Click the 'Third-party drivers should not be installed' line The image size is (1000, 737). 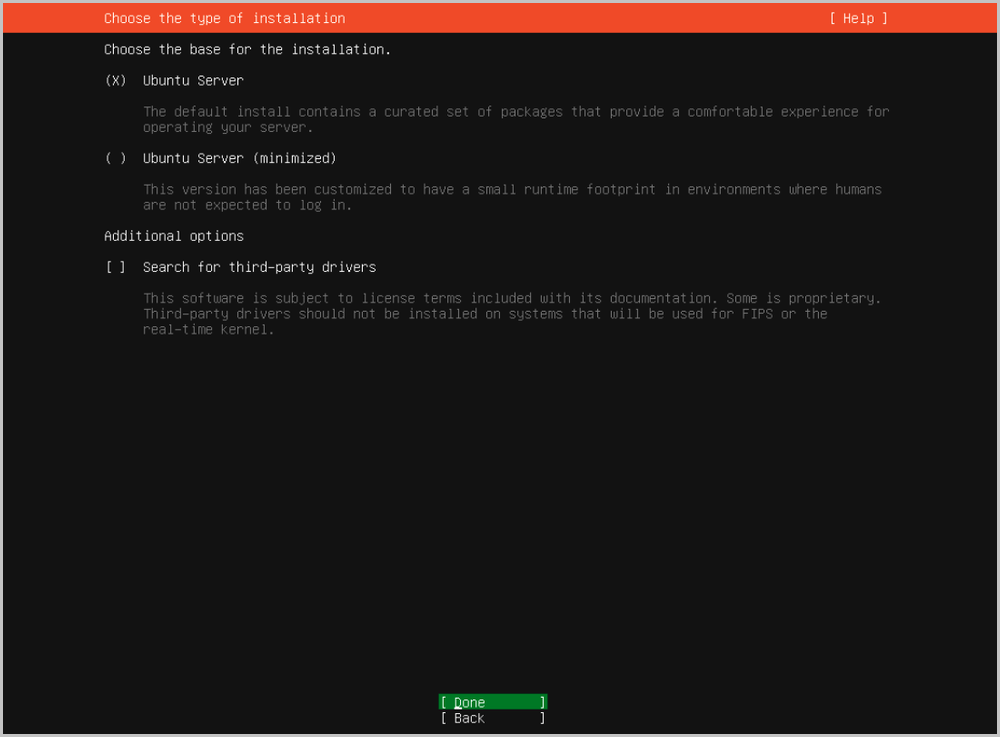(485, 314)
